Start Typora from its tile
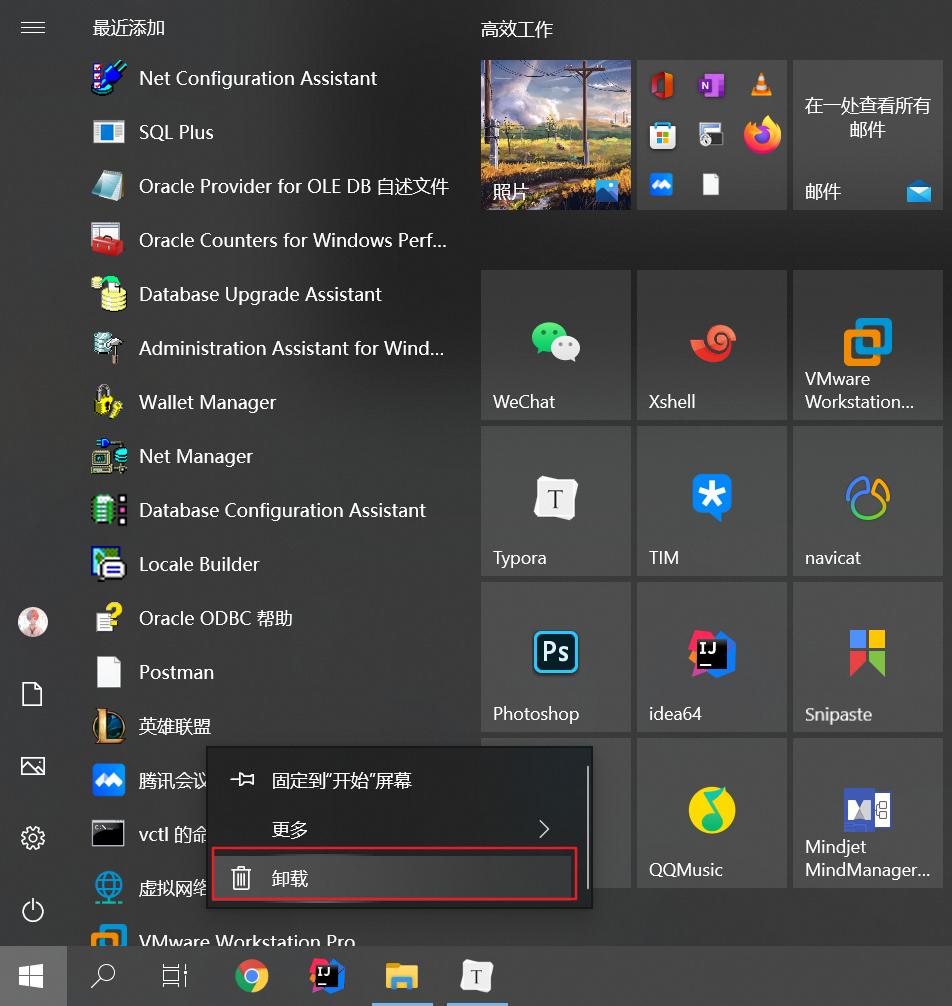The width and height of the screenshot is (952, 1006). click(x=555, y=501)
